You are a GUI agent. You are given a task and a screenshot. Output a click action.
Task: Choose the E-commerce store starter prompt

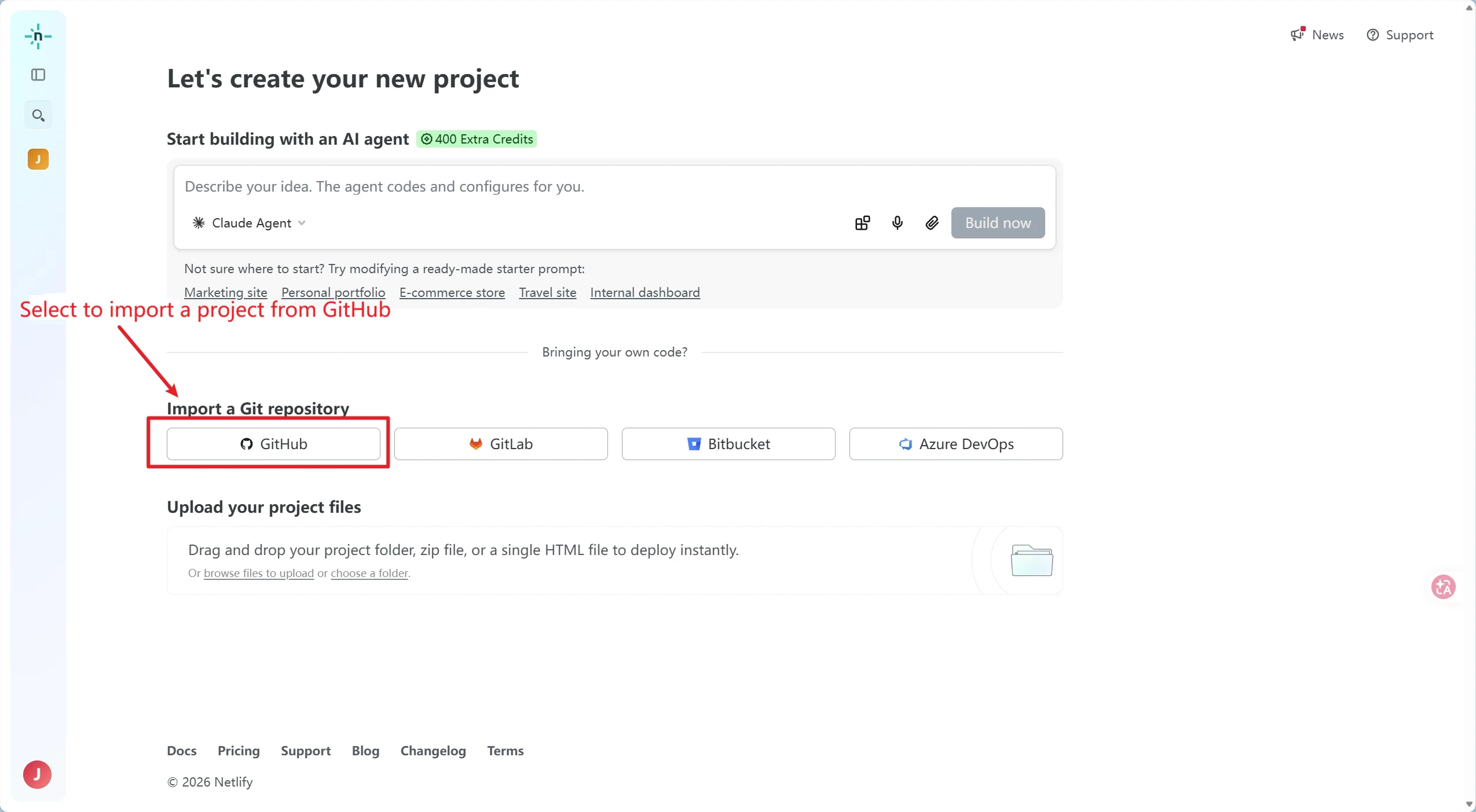[452, 292]
